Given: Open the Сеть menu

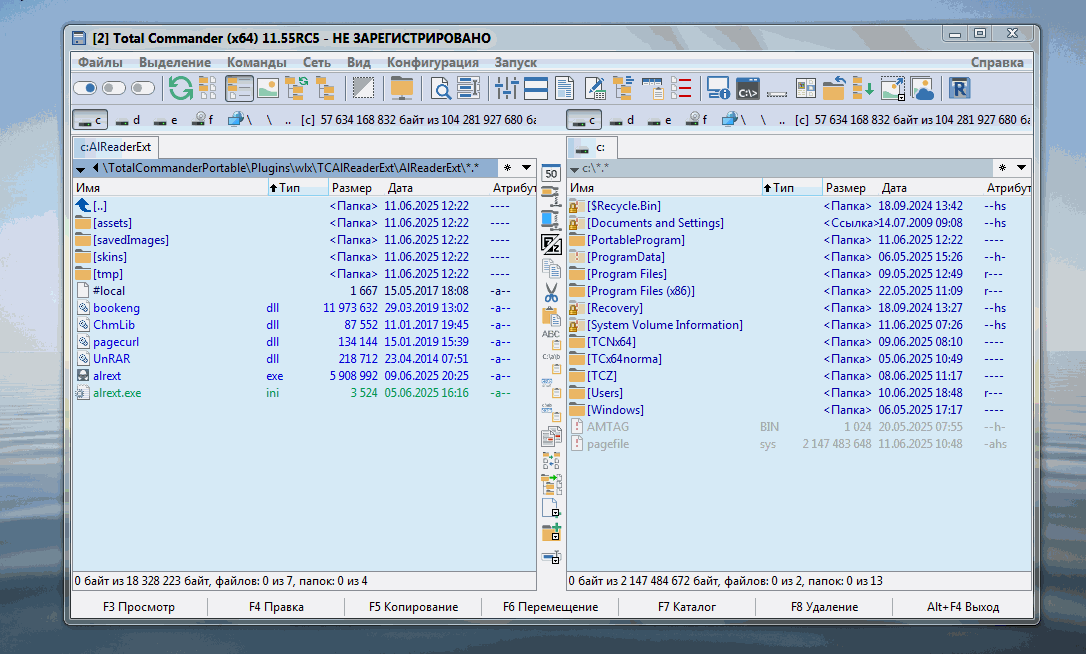Looking at the screenshot, I should 317,62.
